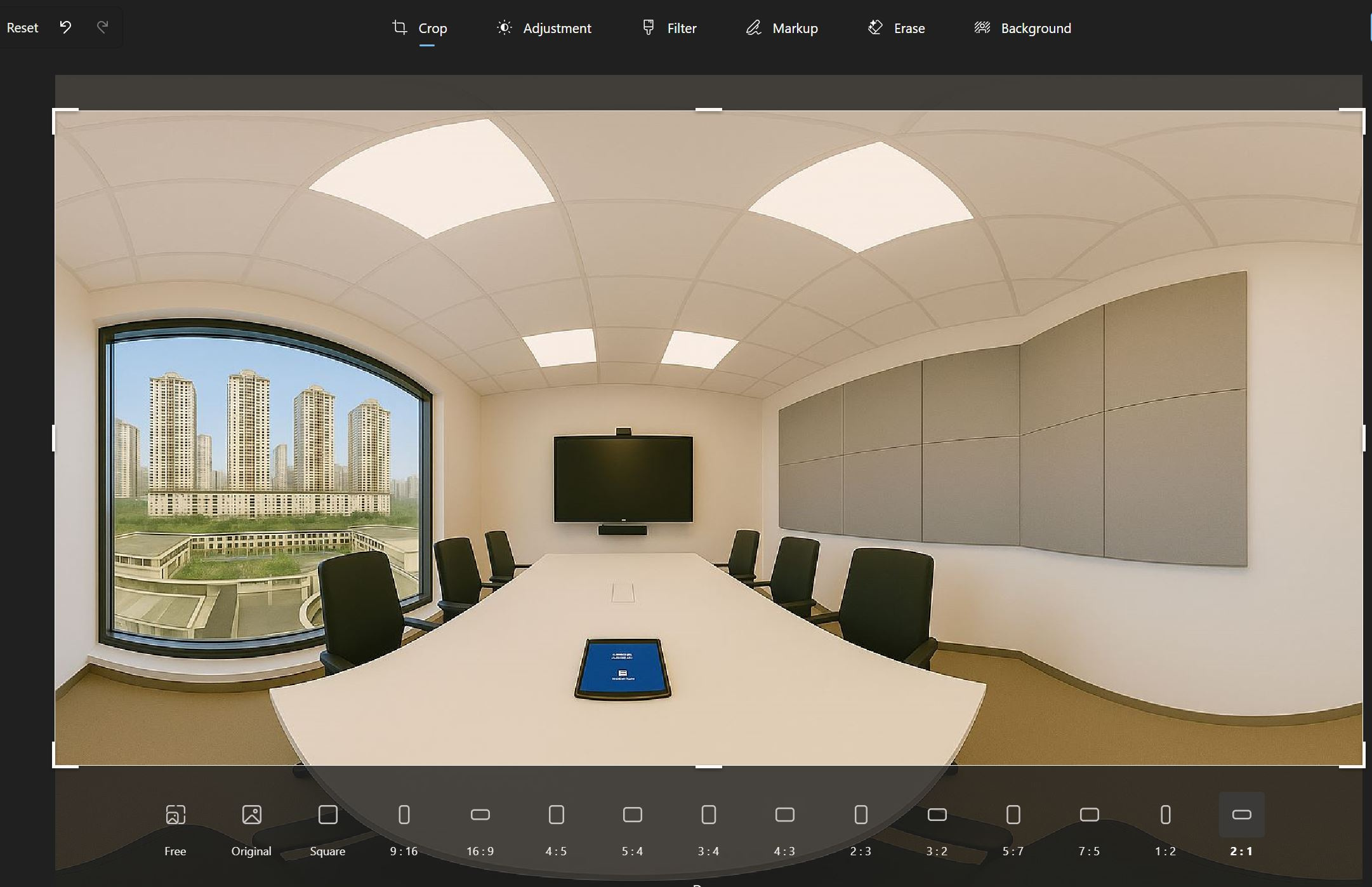Screen dimensions: 1372x887
Task: Switch to the Markup tab
Action: pos(782,28)
